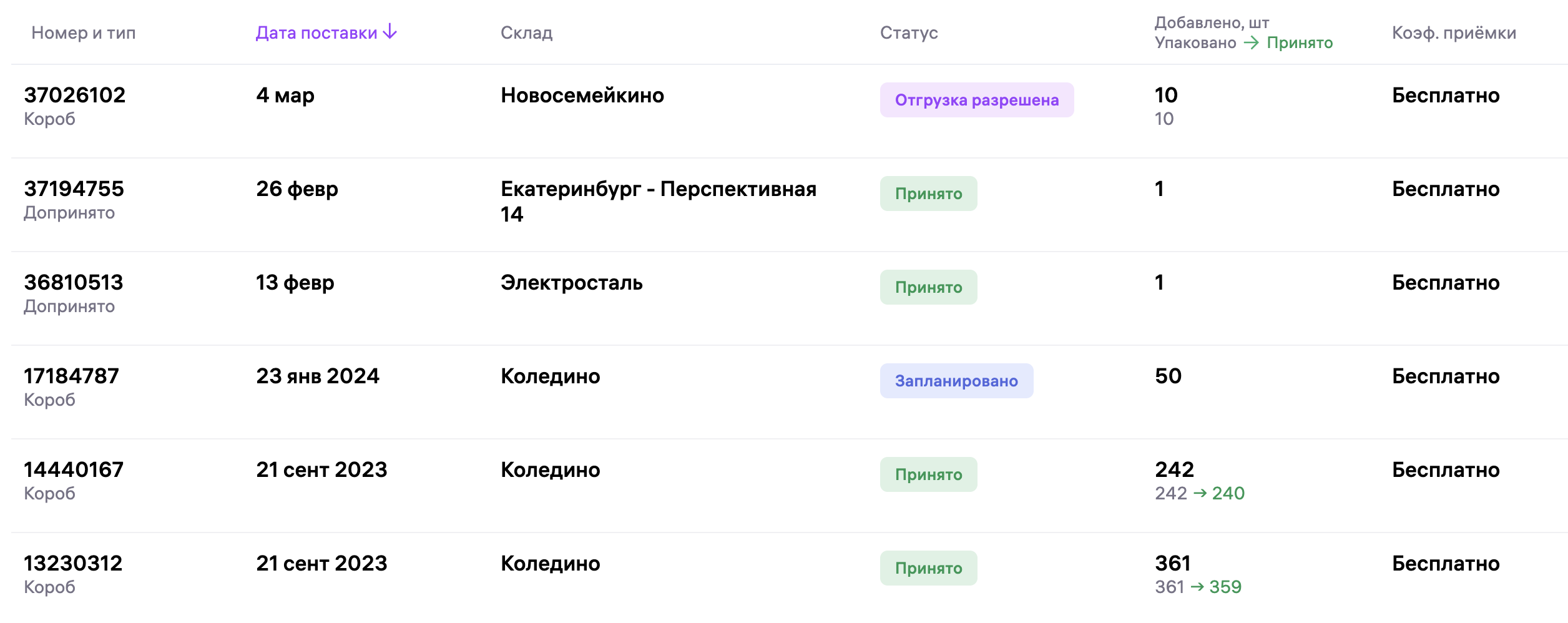Click the sort arrow beside Дата поставки

coord(390,32)
